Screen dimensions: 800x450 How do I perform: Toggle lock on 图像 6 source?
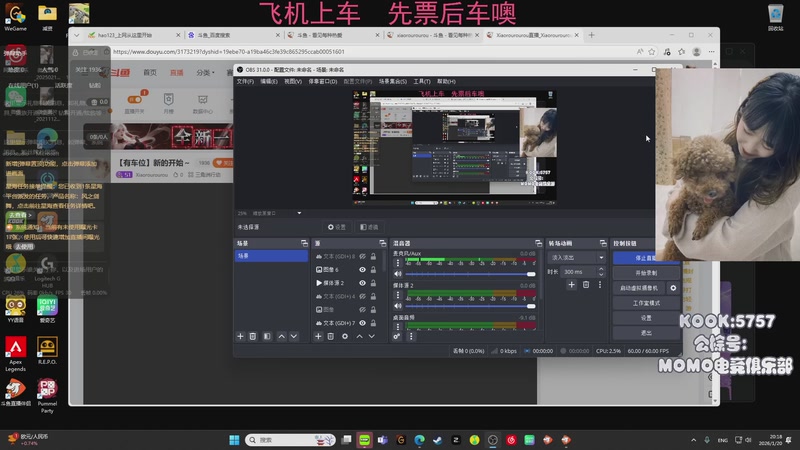point(373,269)
